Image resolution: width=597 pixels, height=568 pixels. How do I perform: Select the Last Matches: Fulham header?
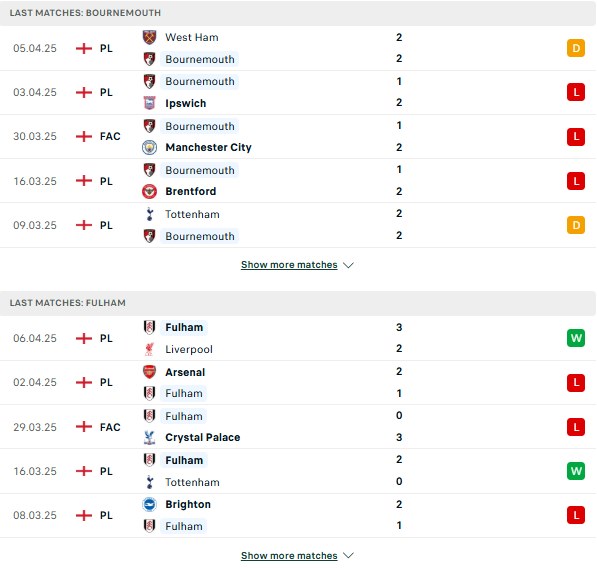tap(298, 303)
